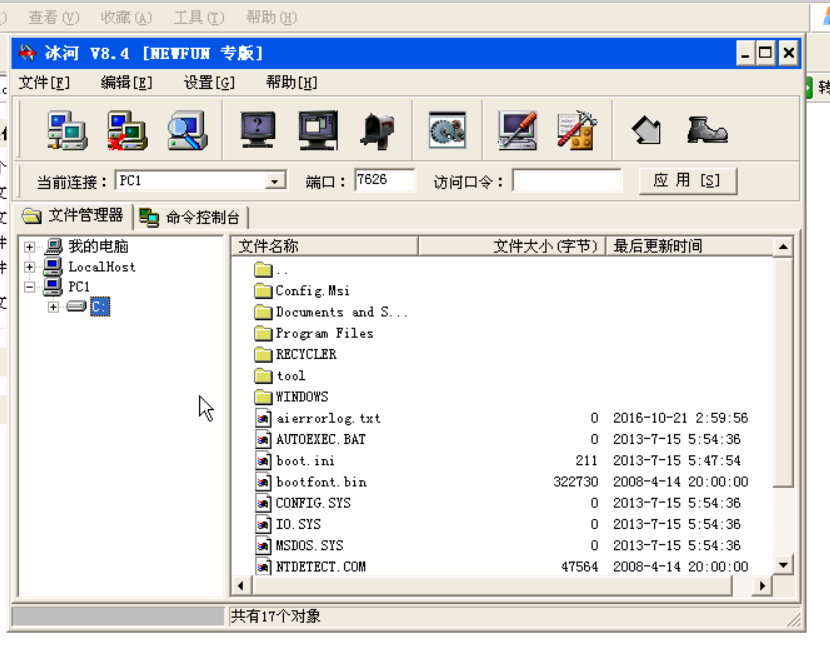Viewport: 830px width, 668px height.
Task: Click the mailbox messenger toolbar icon
Action: click(378, 131)
